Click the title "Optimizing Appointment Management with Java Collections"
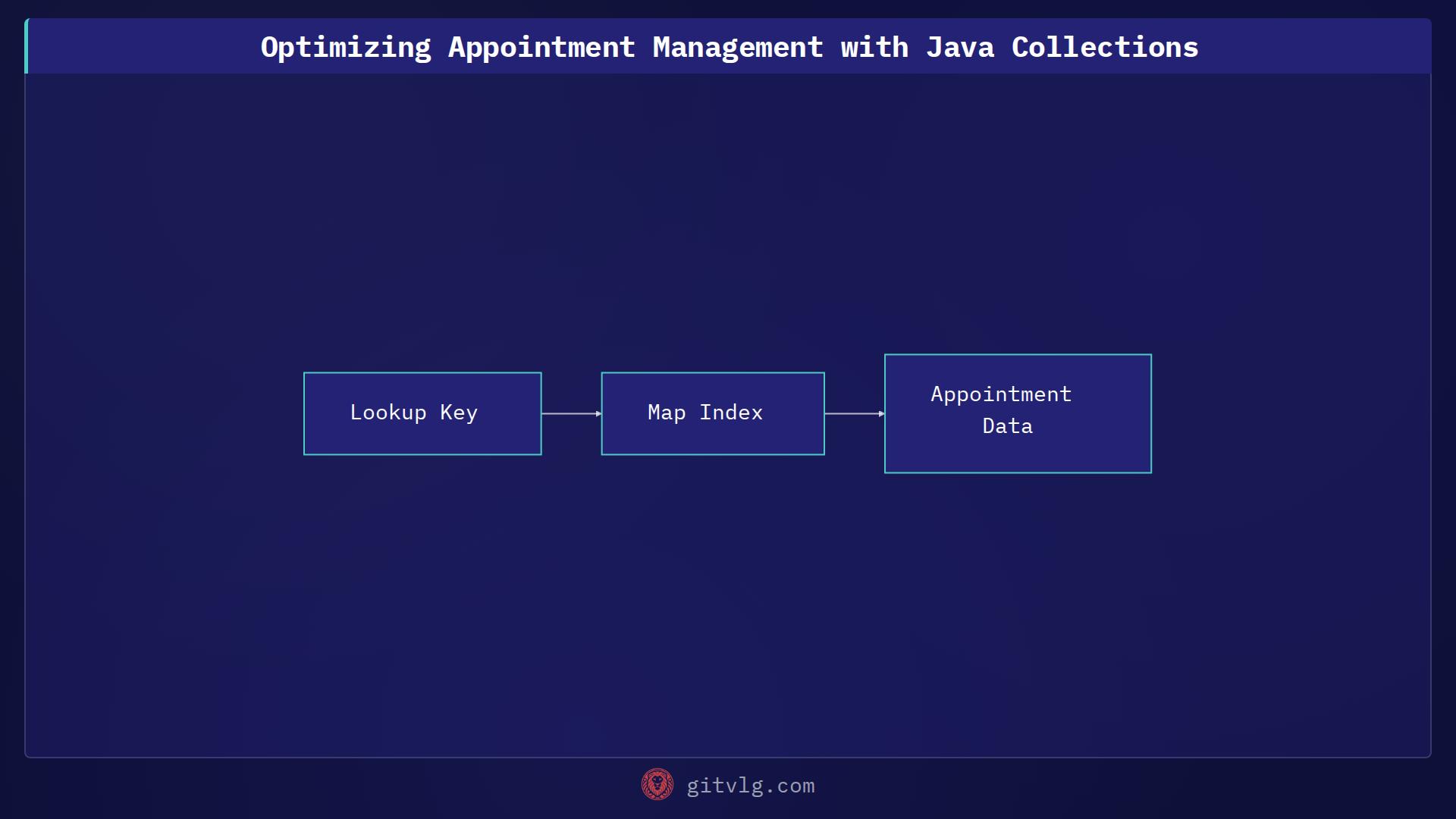Image resolution: width=1456 pixels, height=819 pixels. [730, 47]
